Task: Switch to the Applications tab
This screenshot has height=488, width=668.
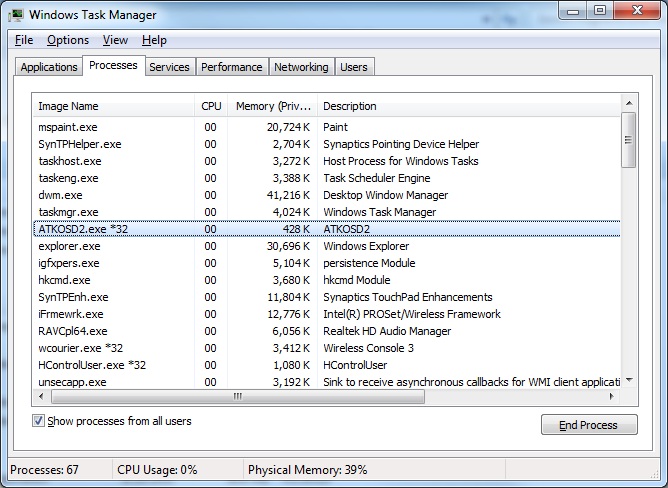Action: click(x=49, y=67)
